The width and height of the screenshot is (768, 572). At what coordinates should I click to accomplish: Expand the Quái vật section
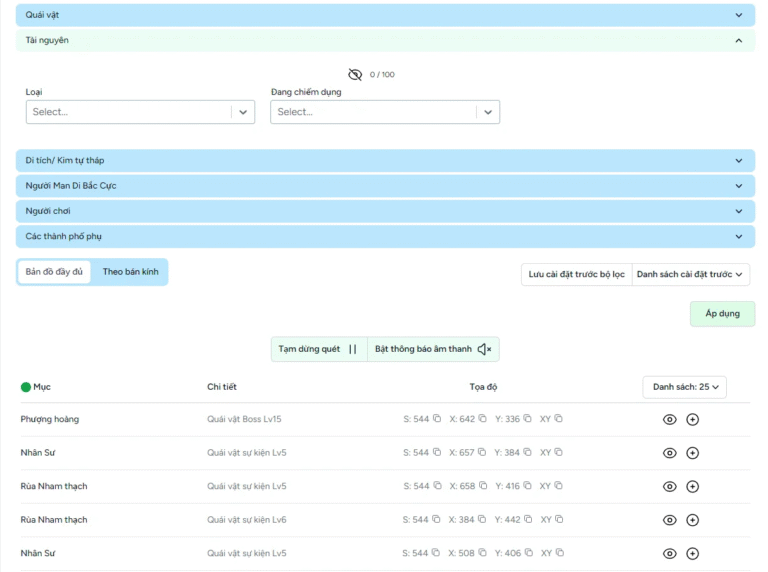[x=385, y=15]
